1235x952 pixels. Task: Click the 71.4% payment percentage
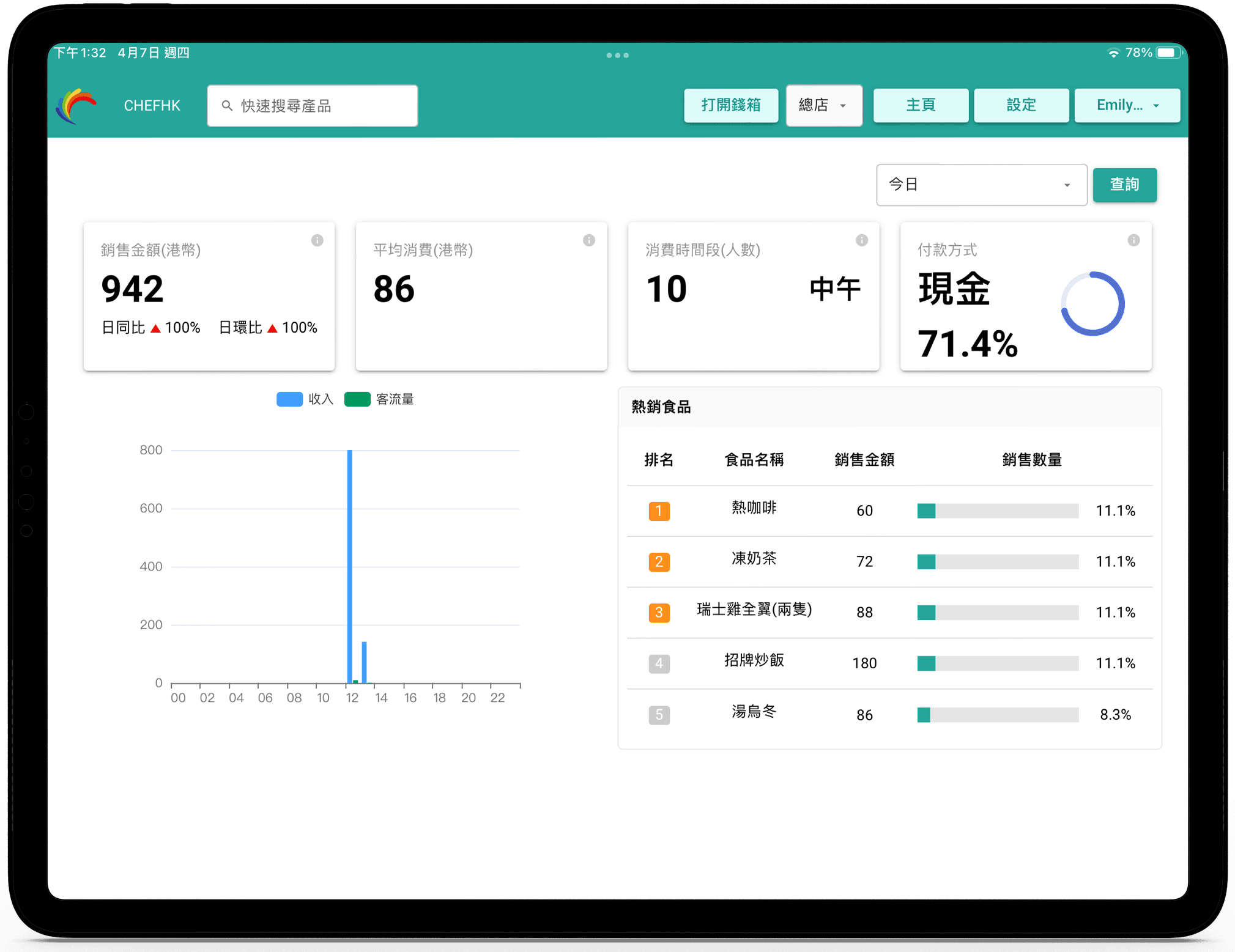coord(968,344)
